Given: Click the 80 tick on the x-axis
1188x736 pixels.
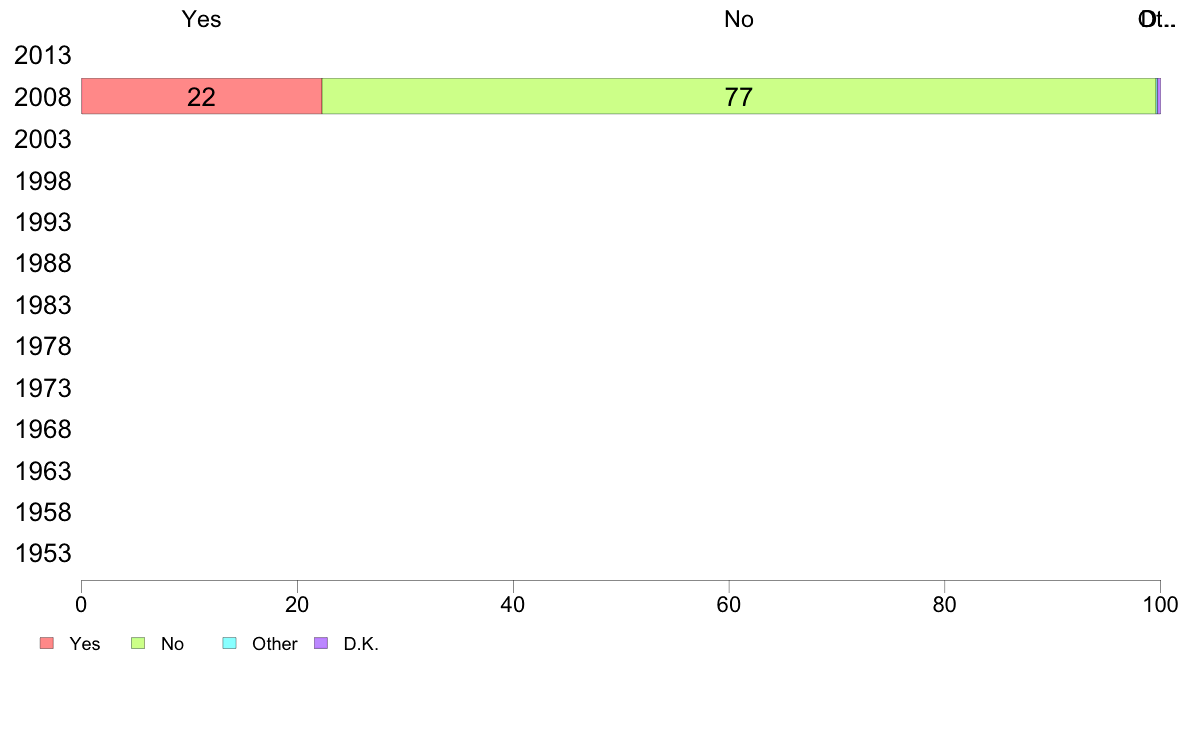Looking at the screenshot, I should pyautogui.click(x=945, y=604).
